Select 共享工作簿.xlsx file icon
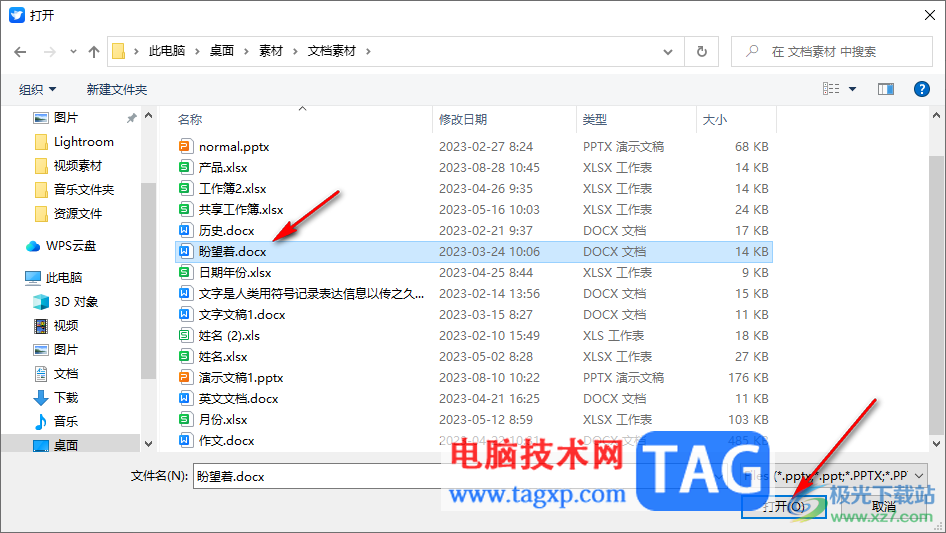 click(x=185, y=209)
